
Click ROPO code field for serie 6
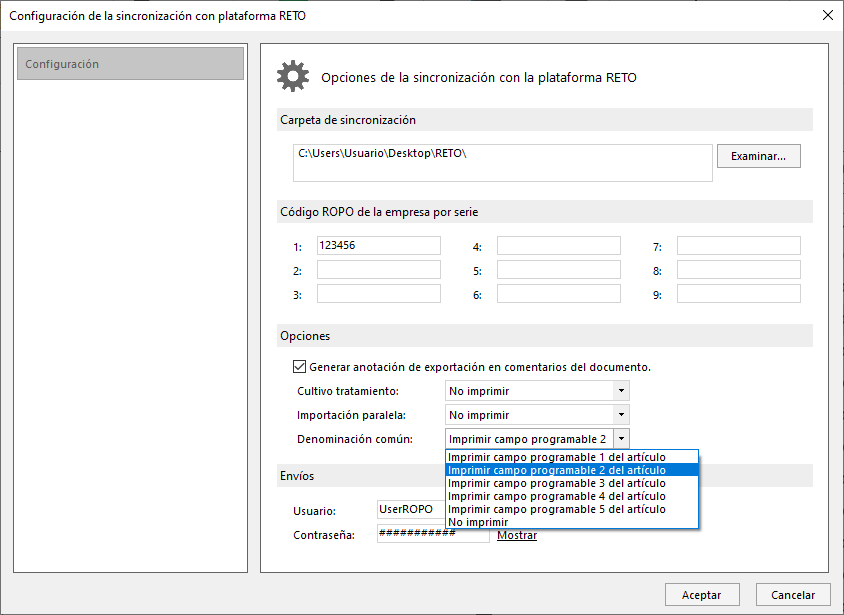(559, 294)
